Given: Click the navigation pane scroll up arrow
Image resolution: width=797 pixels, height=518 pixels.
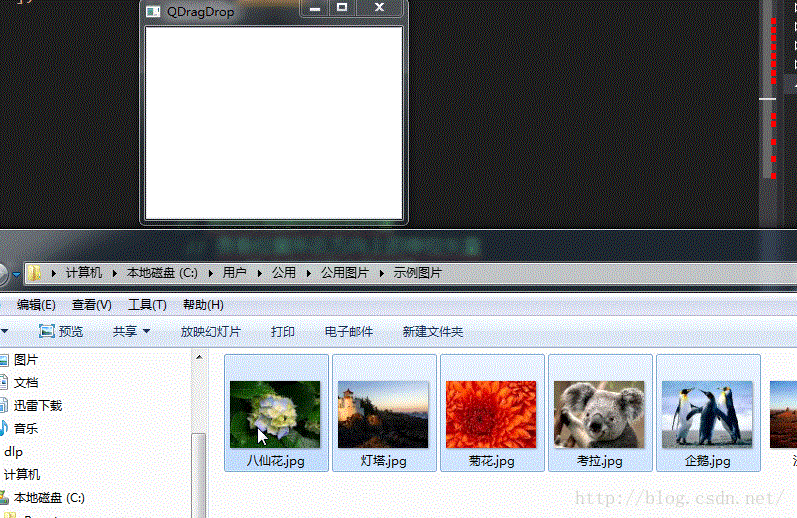Looking at the screenshot, I should pos(199,357).
